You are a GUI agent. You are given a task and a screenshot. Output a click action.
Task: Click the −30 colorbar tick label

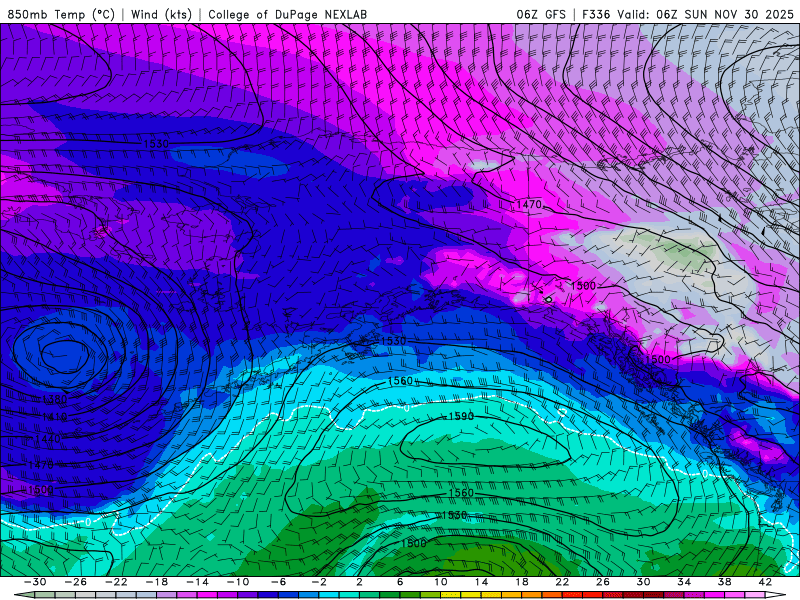(x=35, y=582)
